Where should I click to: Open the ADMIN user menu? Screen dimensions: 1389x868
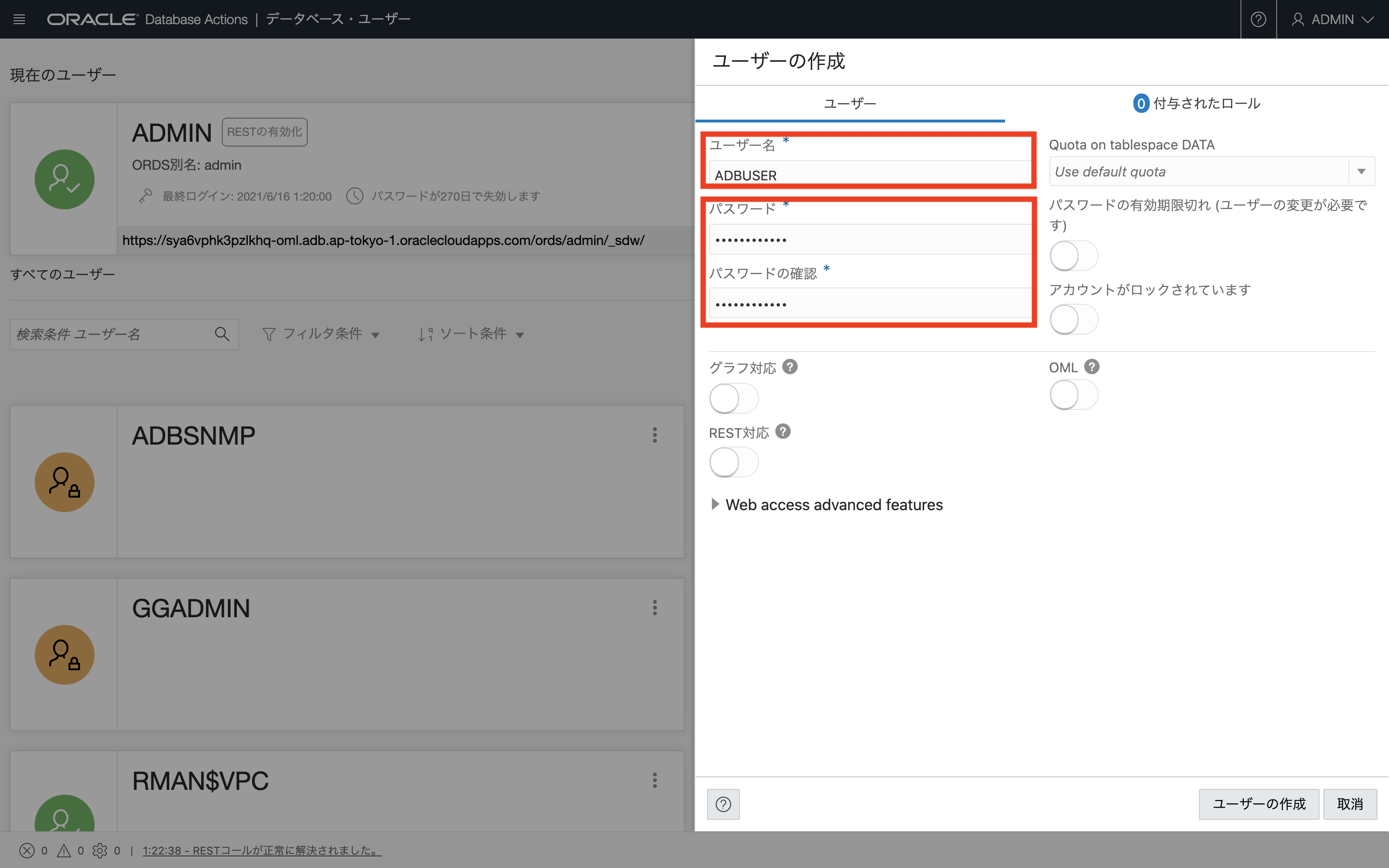pos(1332,19)
